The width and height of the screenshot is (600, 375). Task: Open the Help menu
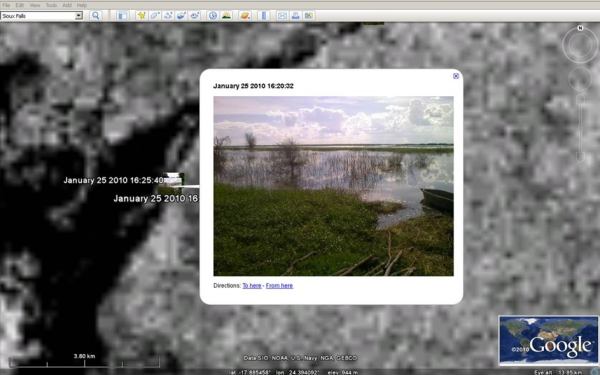click(82, 5)
